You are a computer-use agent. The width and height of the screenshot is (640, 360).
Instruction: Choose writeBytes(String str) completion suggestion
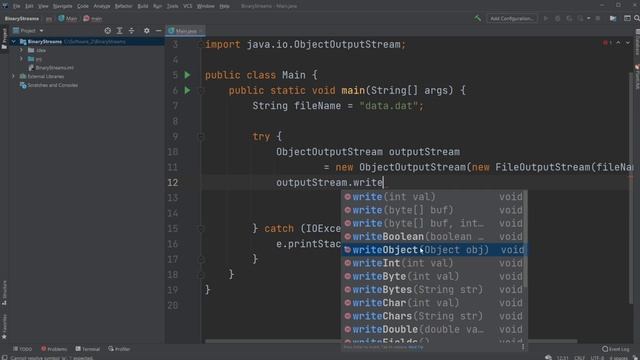pos(433,290)
